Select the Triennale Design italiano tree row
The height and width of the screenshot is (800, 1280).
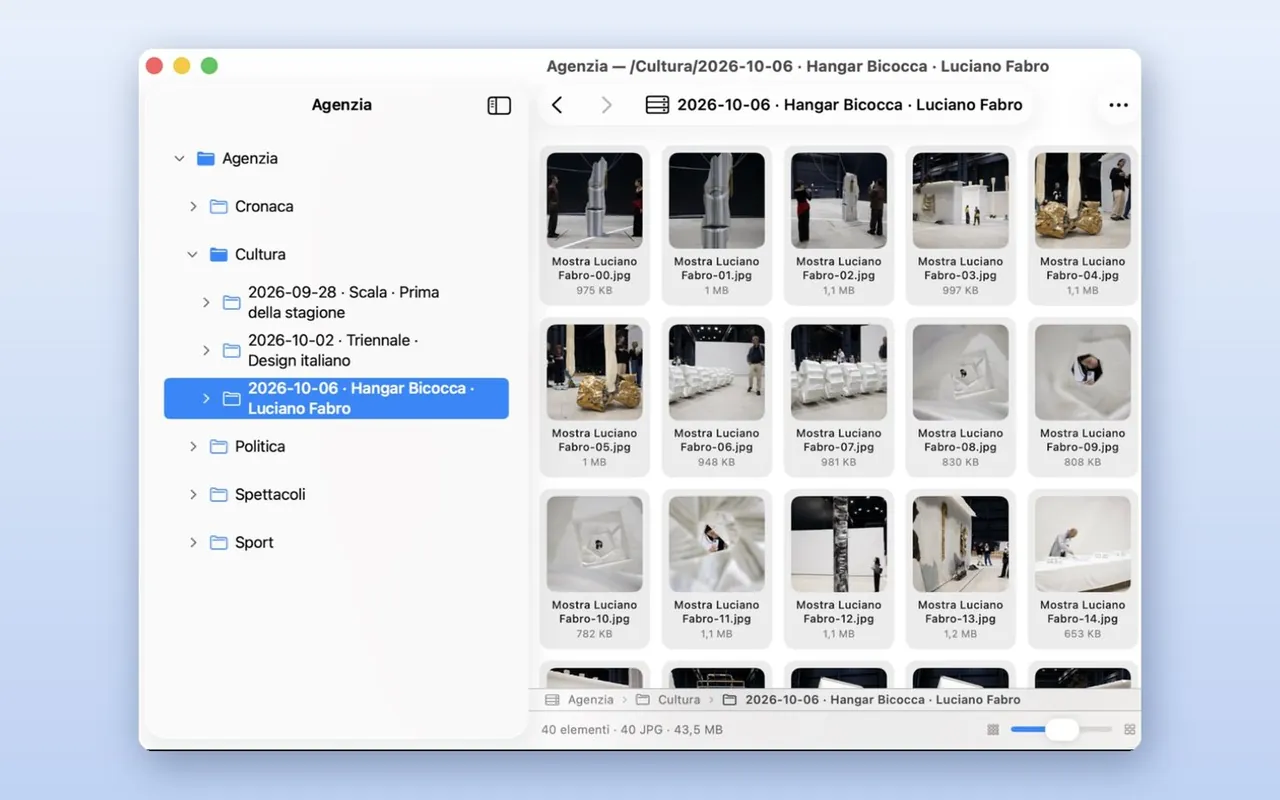pos(336,350)
